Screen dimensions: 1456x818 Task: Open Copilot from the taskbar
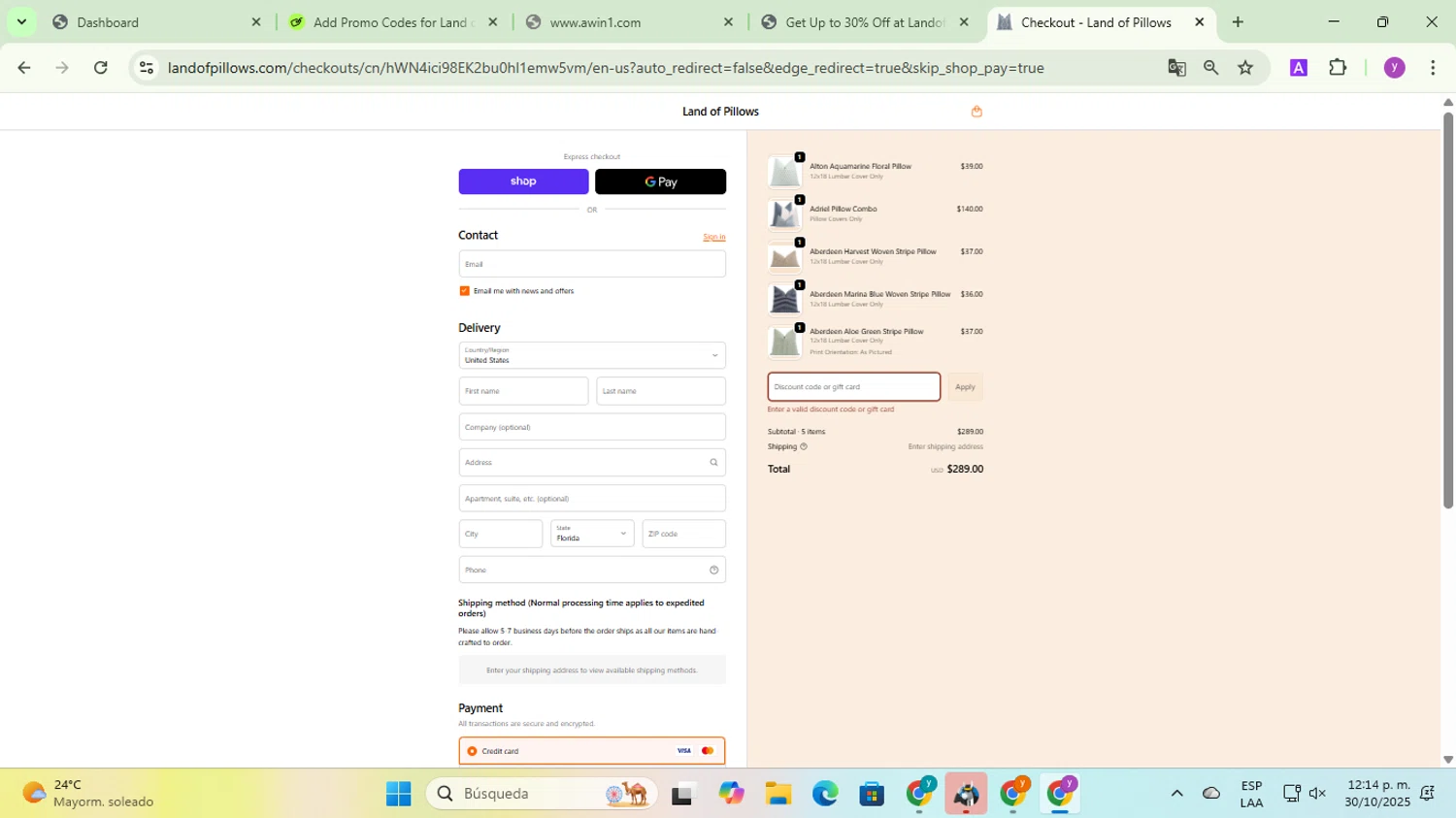click(x=731, y=794)
